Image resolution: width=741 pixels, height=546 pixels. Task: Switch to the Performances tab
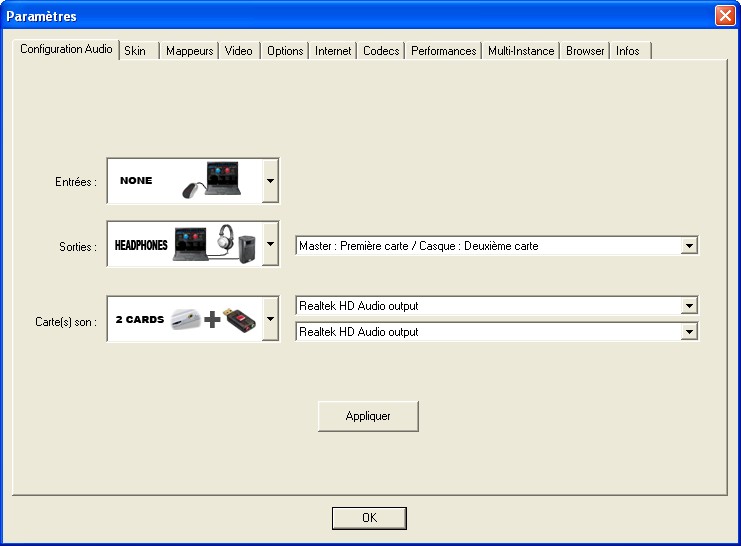(443, 51)
